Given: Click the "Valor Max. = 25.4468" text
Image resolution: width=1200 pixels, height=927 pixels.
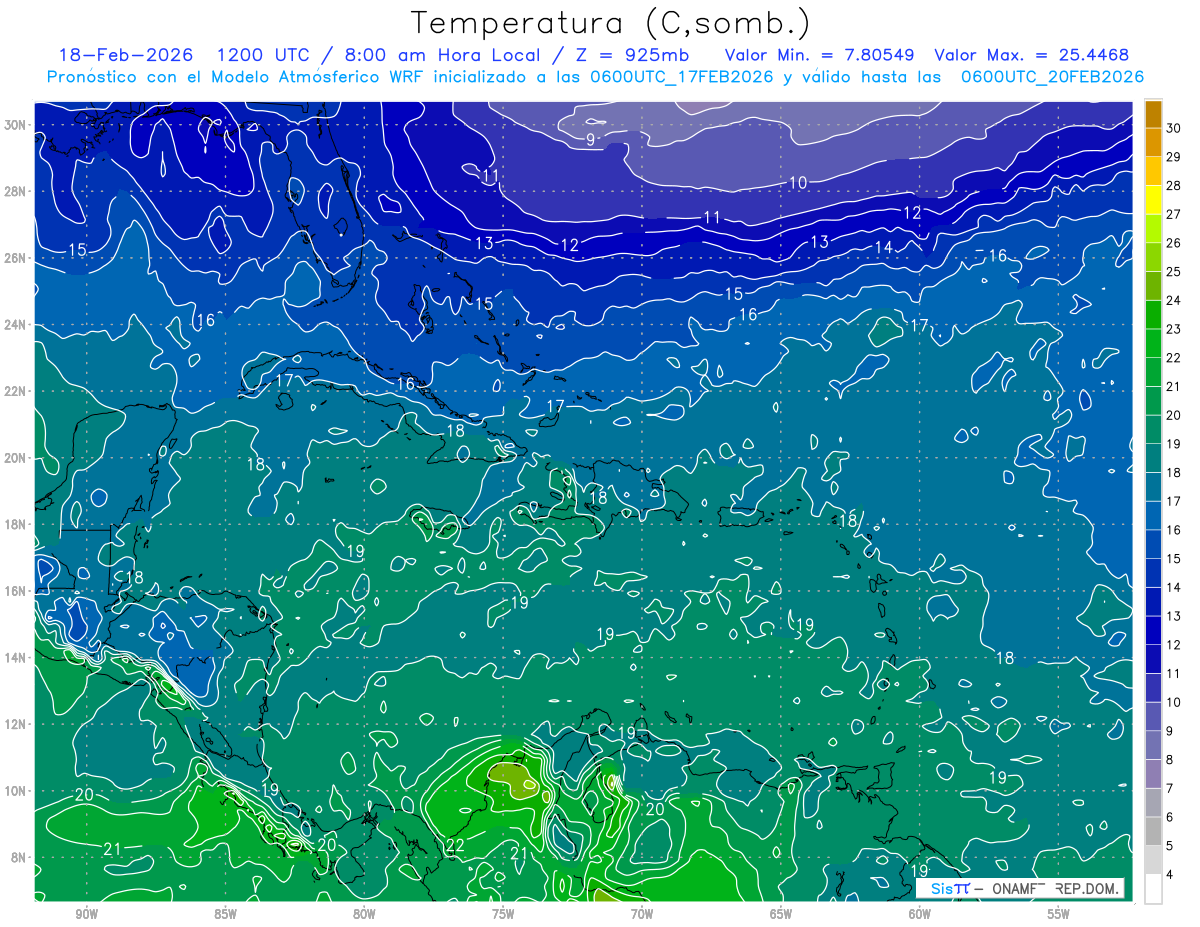Looking at the screenshot, I should click(1032, 55).
